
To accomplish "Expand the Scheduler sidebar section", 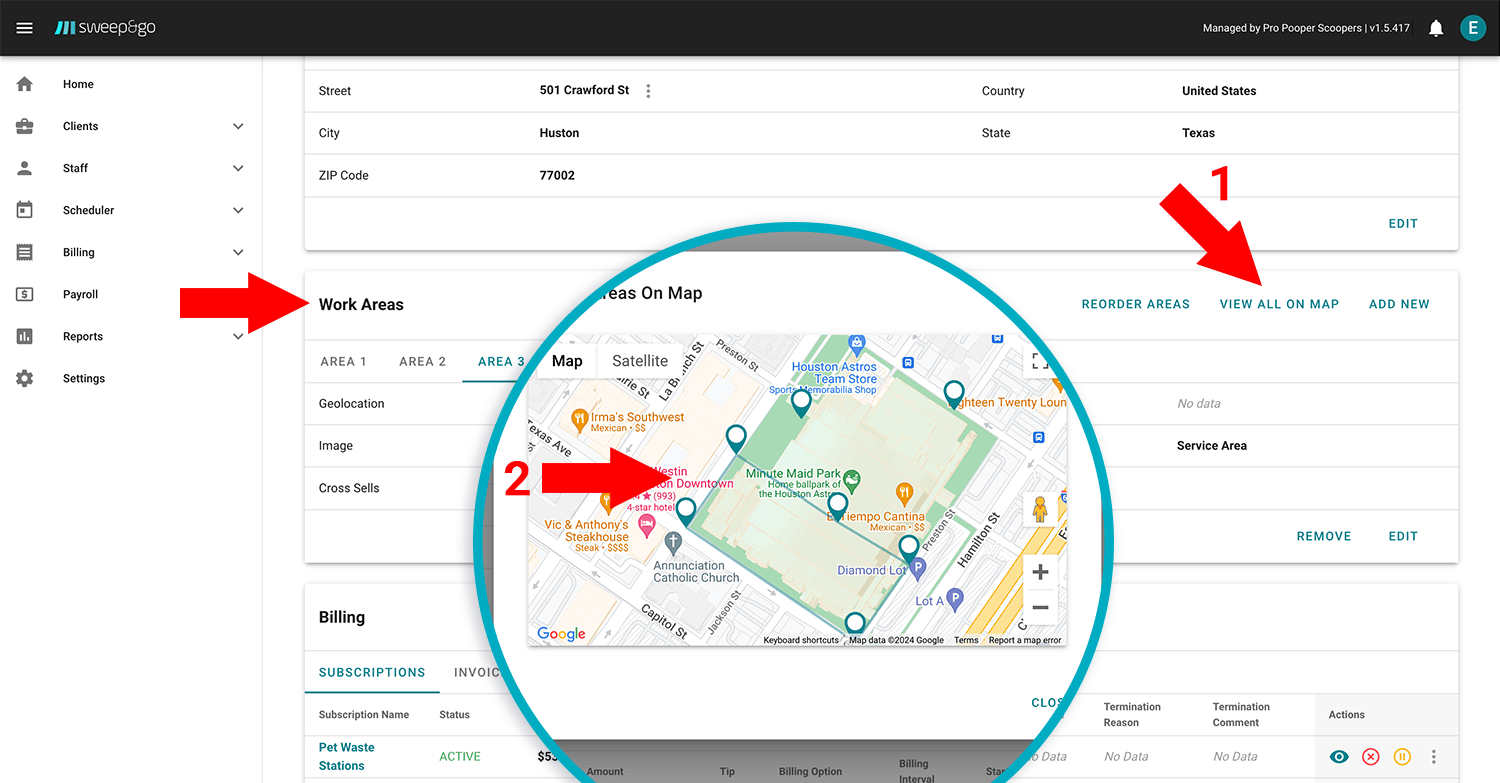I will 238,210.
